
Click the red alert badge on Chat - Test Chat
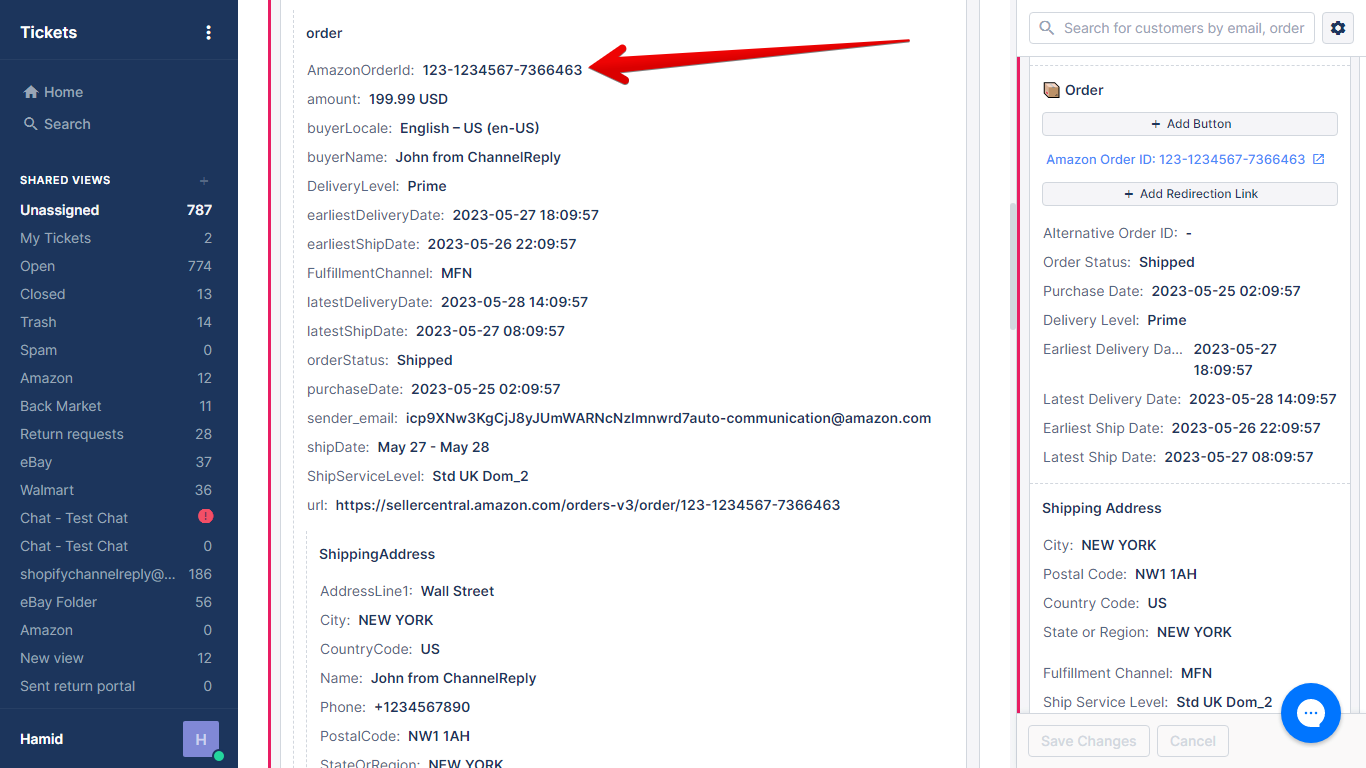click(205, 517)
